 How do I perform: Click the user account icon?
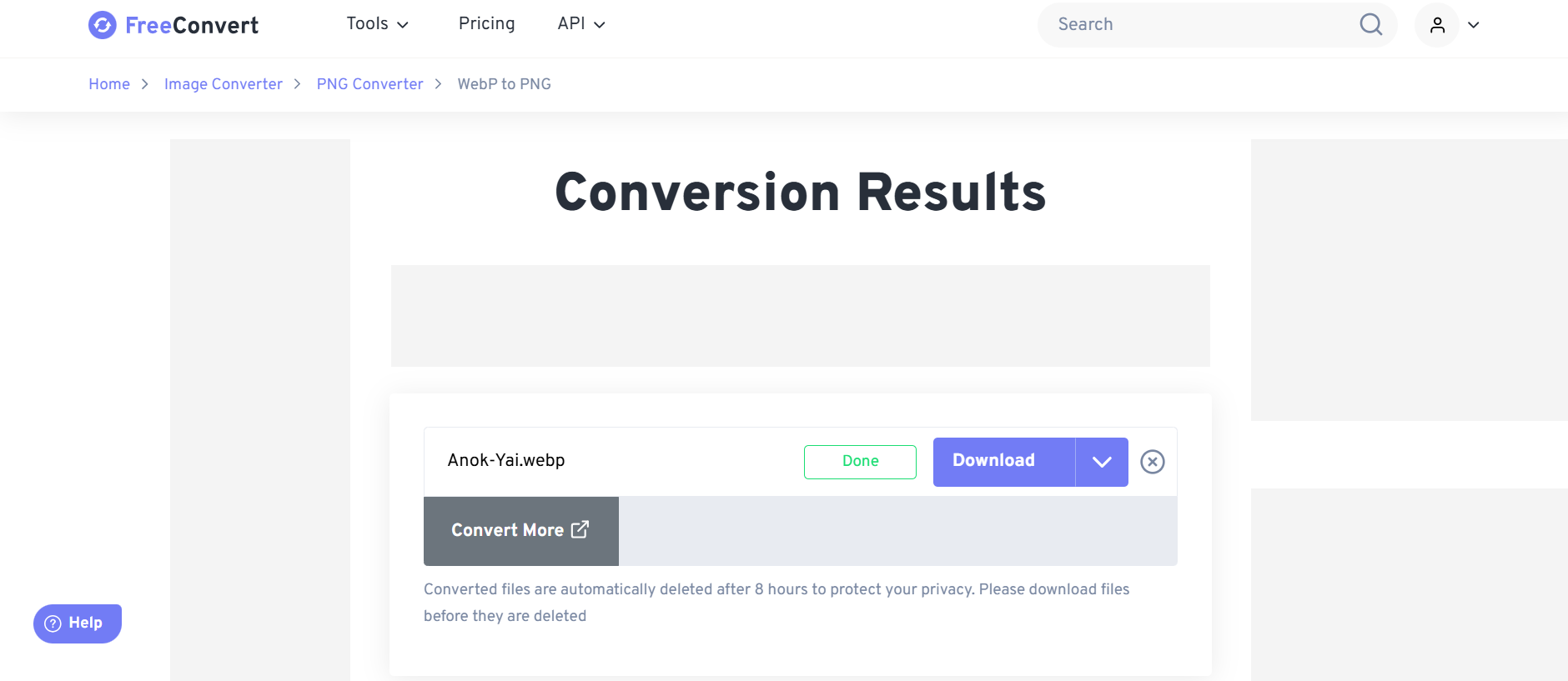(x=1437, y=25)
